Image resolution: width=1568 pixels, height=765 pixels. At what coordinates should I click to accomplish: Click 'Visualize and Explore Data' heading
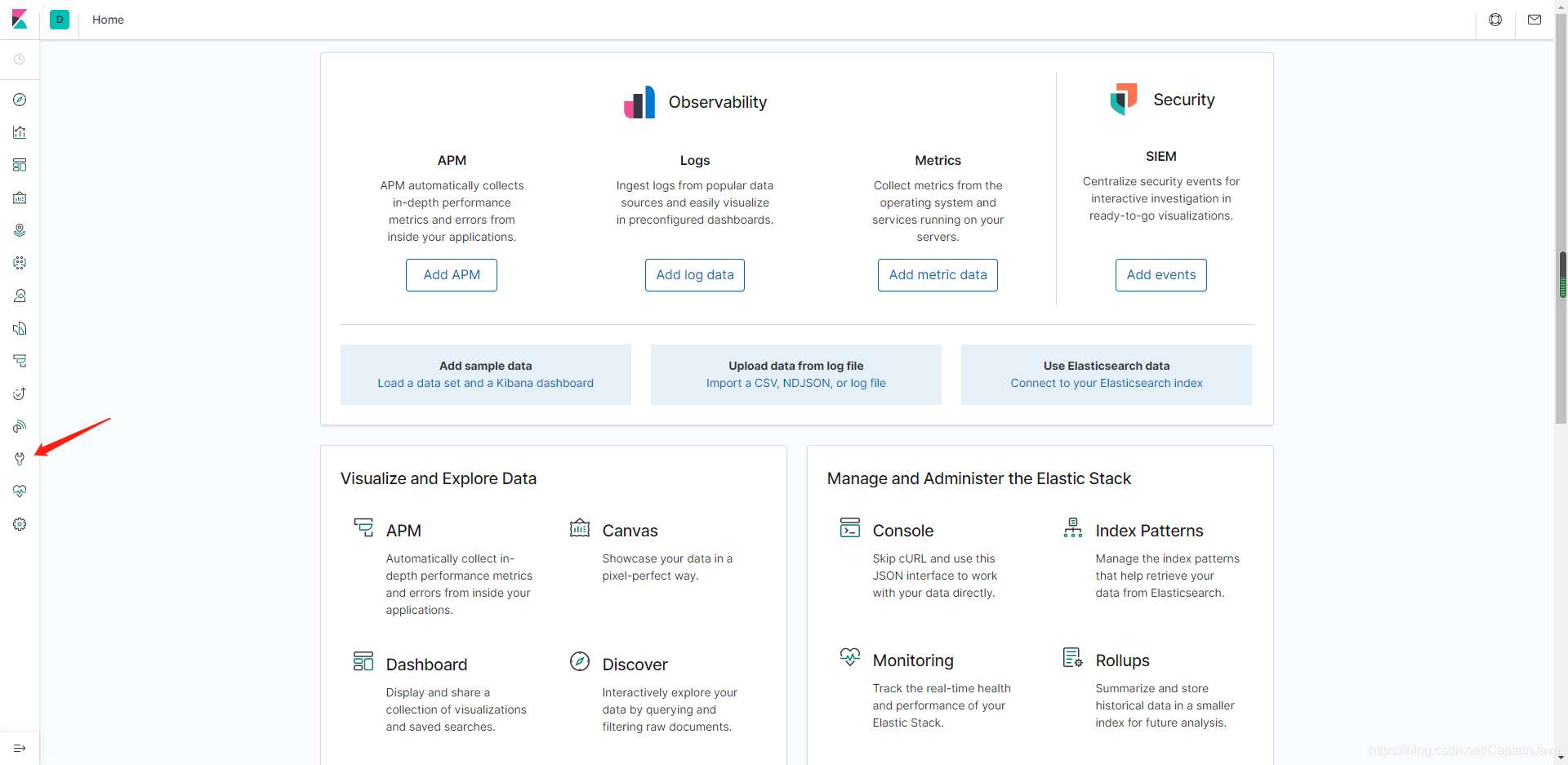(439, 478)
